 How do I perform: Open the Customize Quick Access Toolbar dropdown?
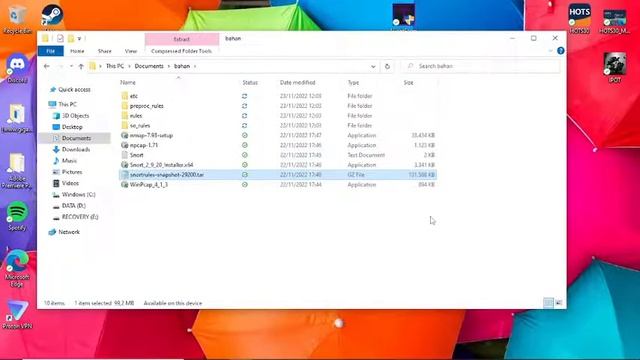(79, 39)
